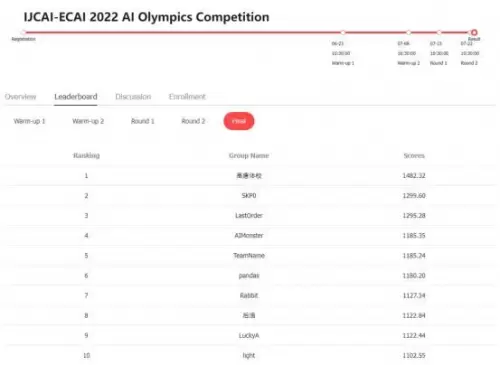Show Round 2 leaderboard results
The height and width of the screenshot is (365, 500).
(193, 121)
